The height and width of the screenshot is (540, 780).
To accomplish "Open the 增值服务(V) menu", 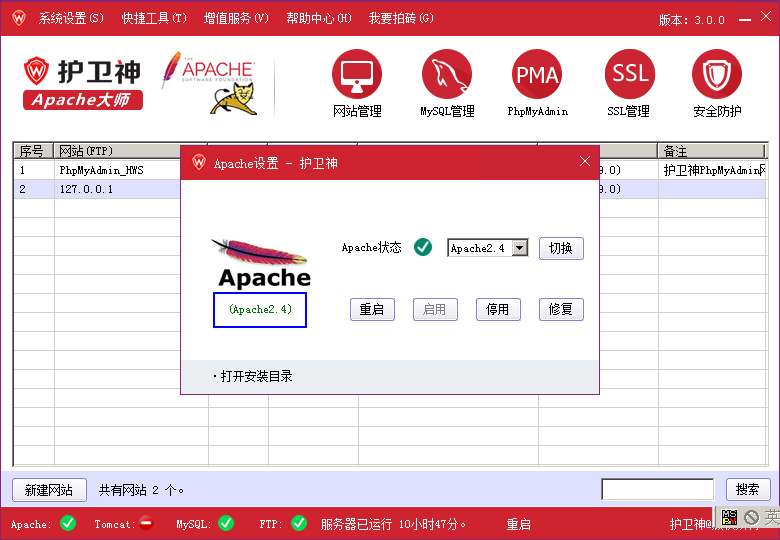I will pyautogui.click(x=236, y=19).
